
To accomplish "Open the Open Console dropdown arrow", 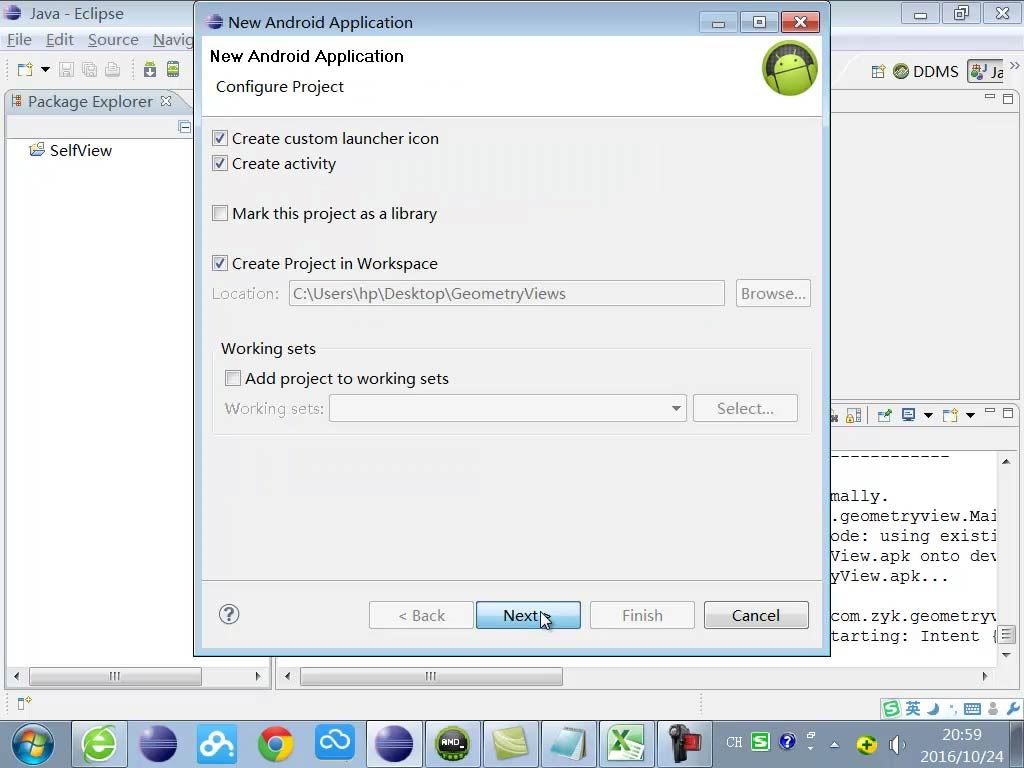I will coord(970,415).
